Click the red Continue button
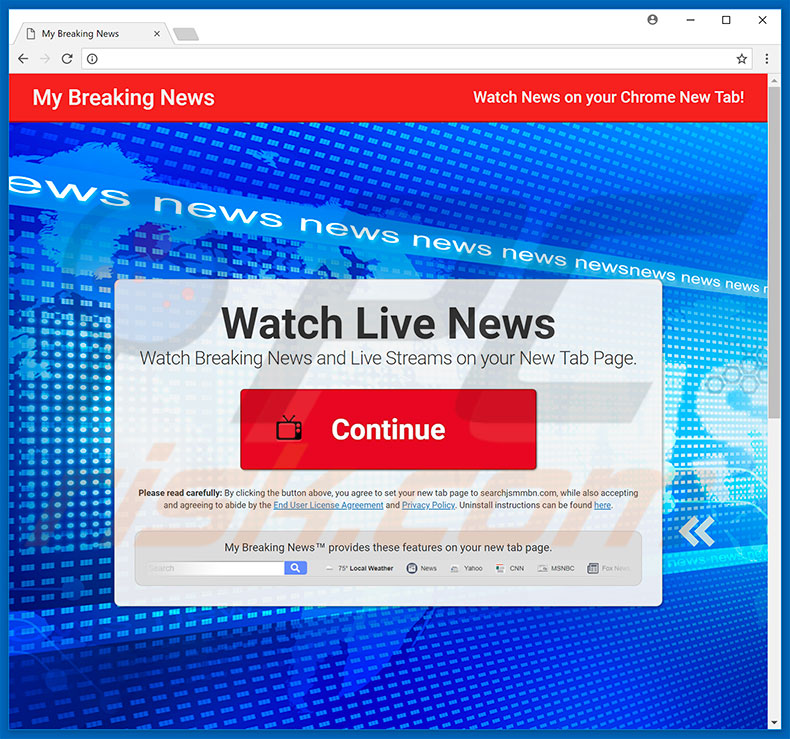This screenshot has width=790, height=739. point(388,429)
